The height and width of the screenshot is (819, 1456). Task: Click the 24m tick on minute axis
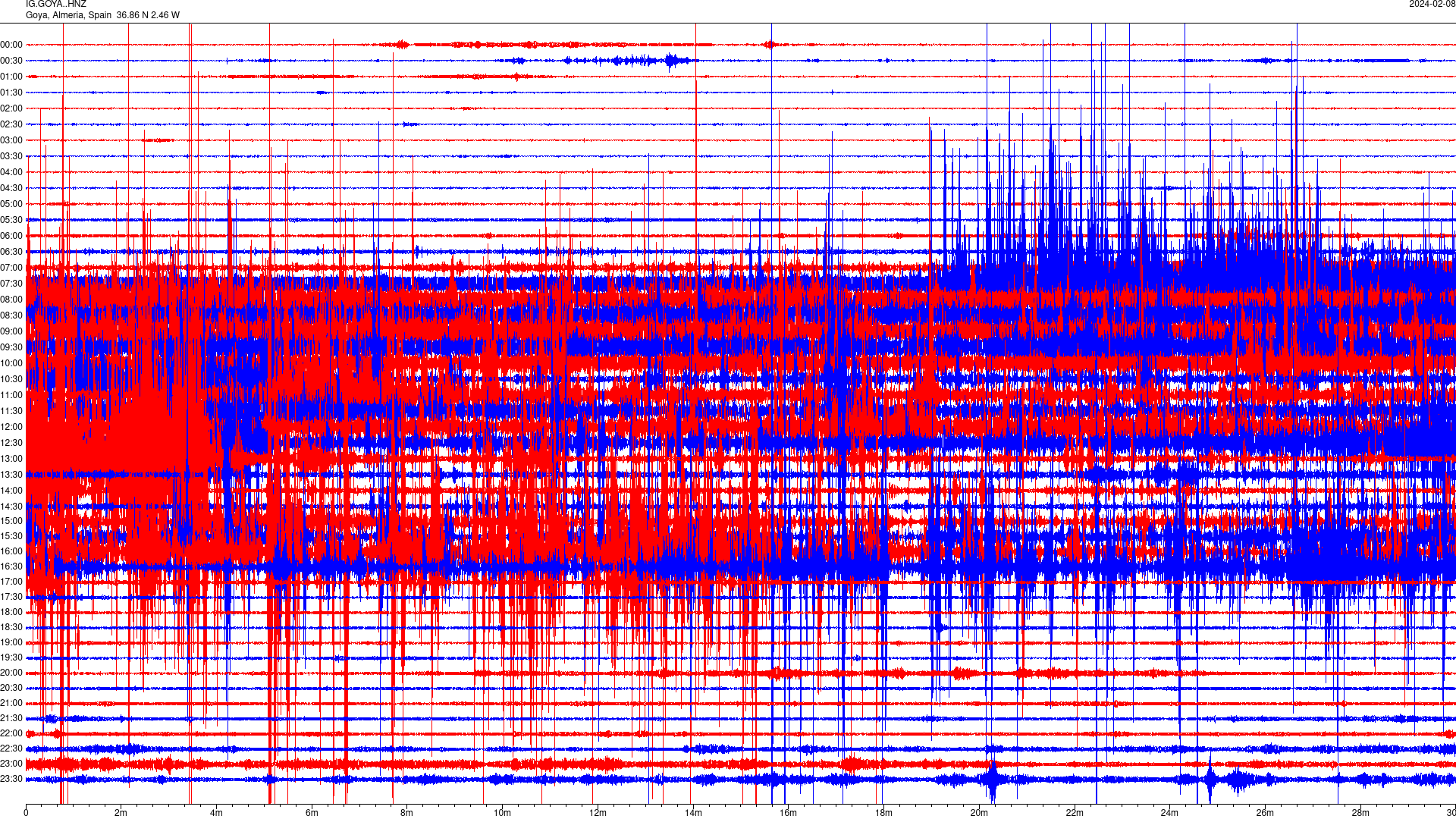click(1169, 813)
